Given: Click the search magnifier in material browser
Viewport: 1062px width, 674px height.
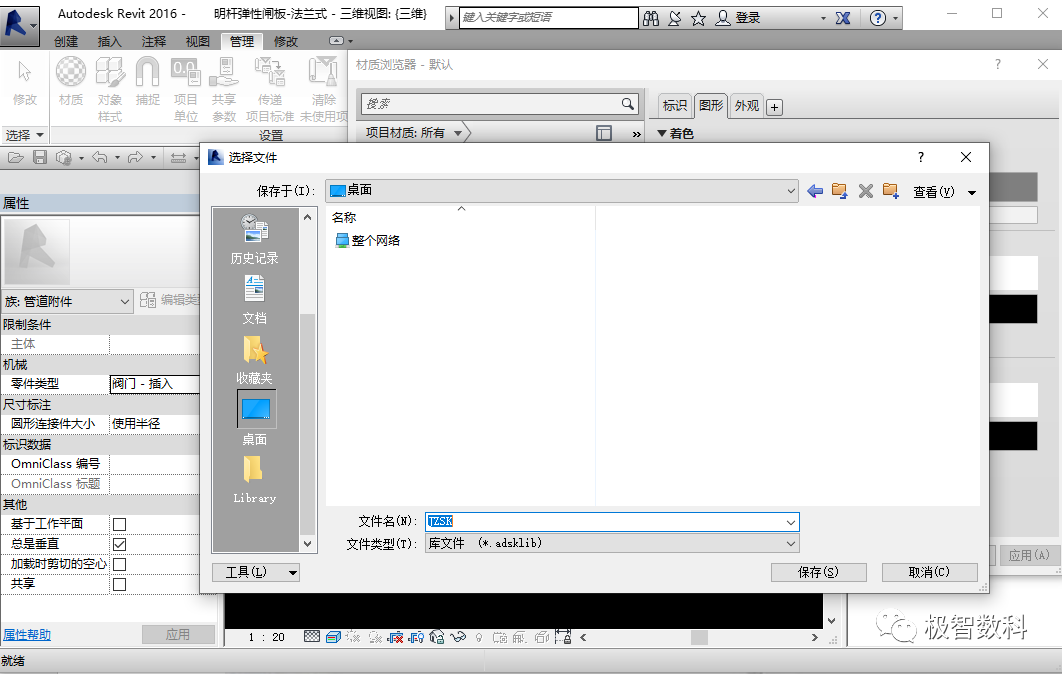Looking at the screenshot, I should (x=628, y=104).
